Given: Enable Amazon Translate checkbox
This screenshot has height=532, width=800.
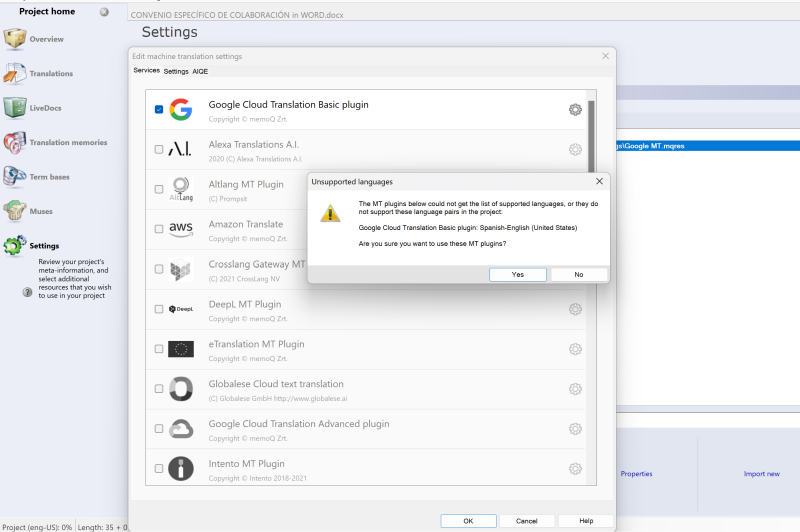Looking at the screenshot, I should 159,229.
